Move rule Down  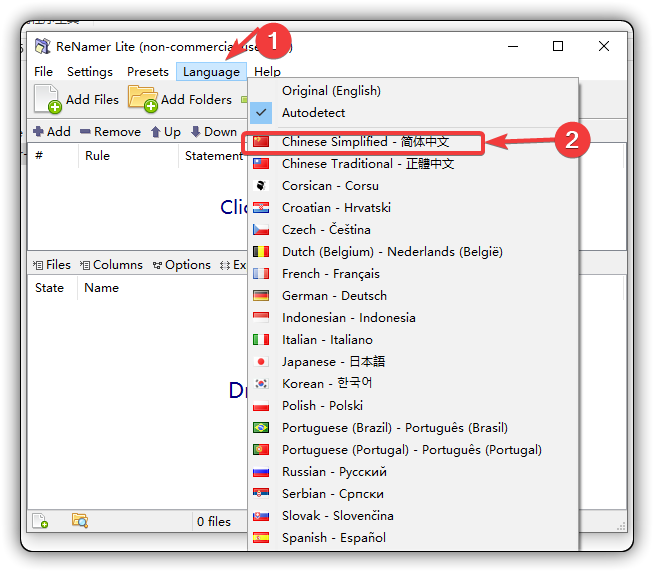point(214,132)
